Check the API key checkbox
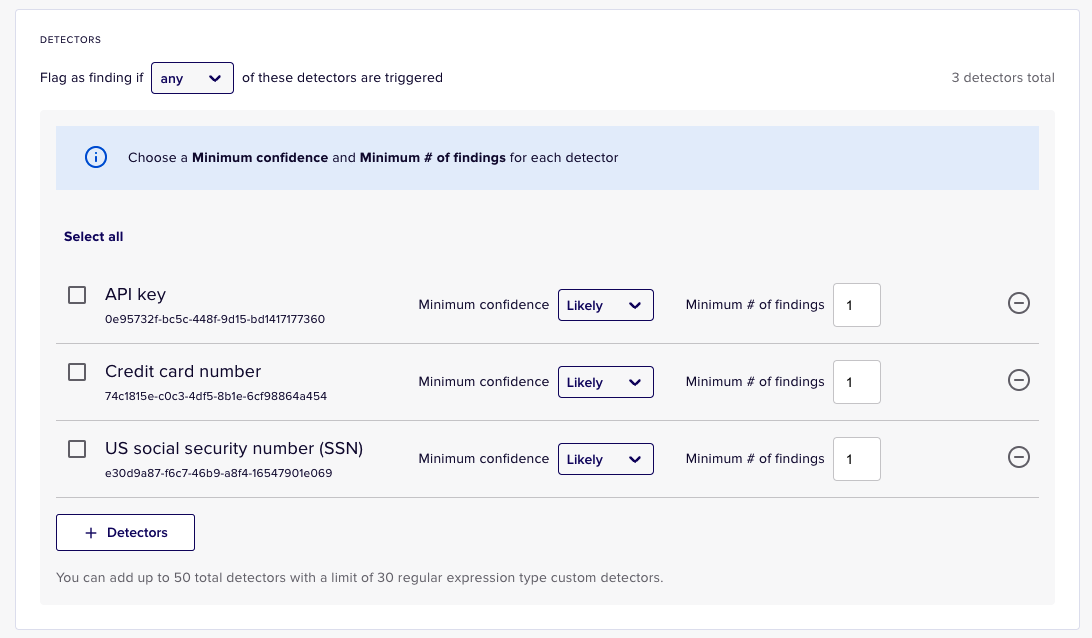 [x=77, y=295]
